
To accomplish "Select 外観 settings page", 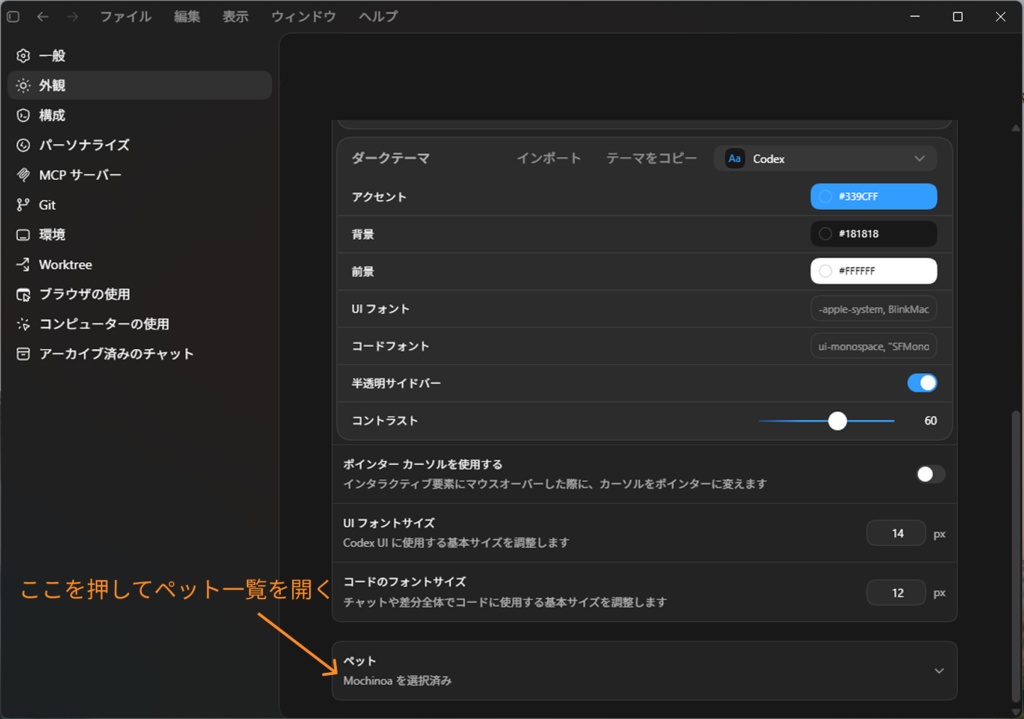I will (x=140, y=86).
